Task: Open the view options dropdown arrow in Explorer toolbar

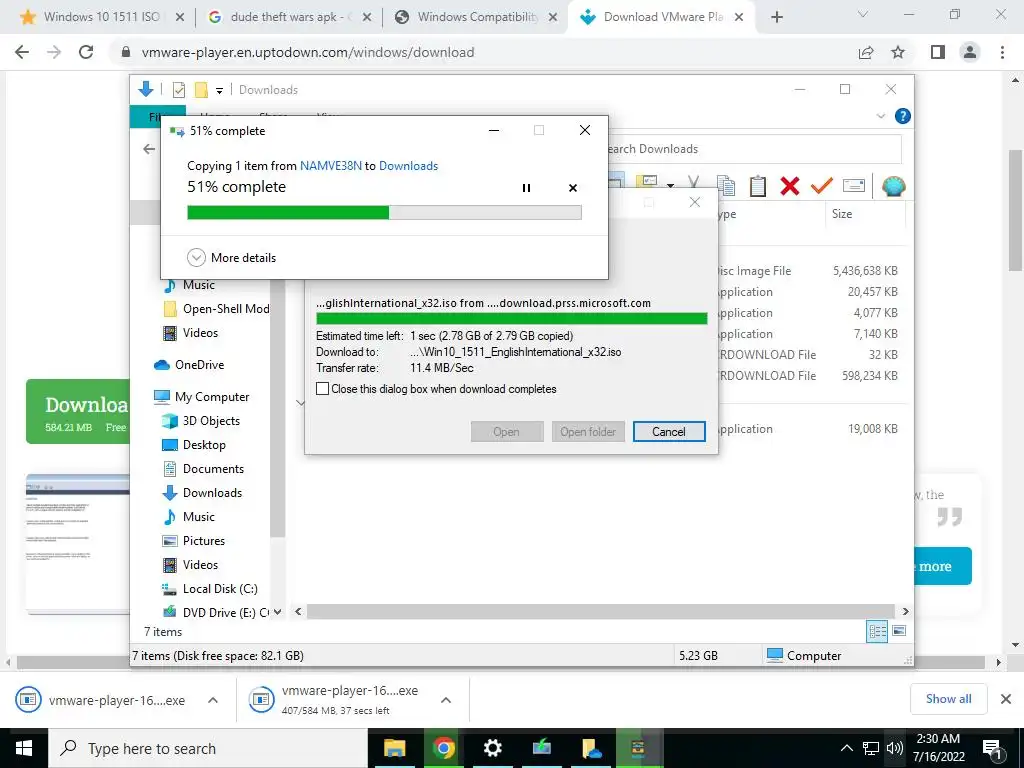Action: [670, 186]
